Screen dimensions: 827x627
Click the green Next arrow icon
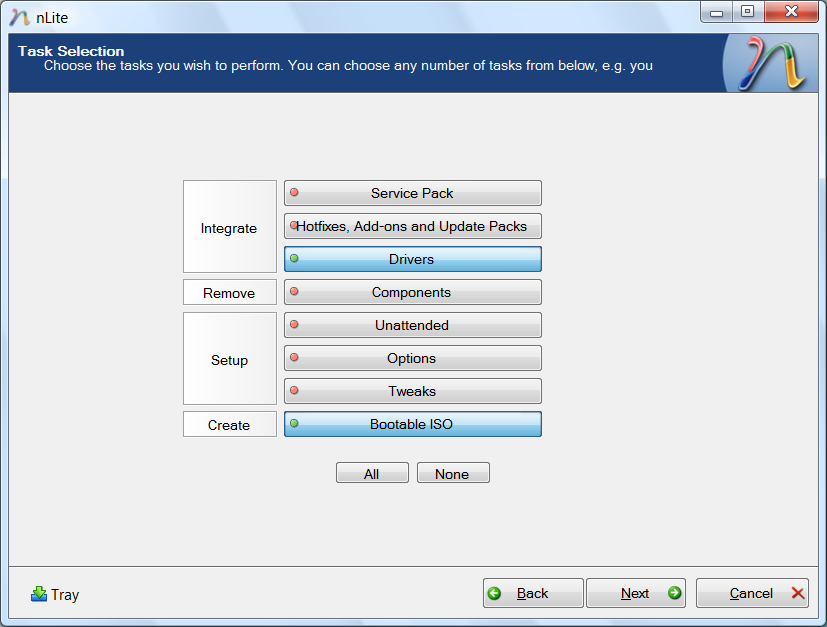tap(674, 593)
